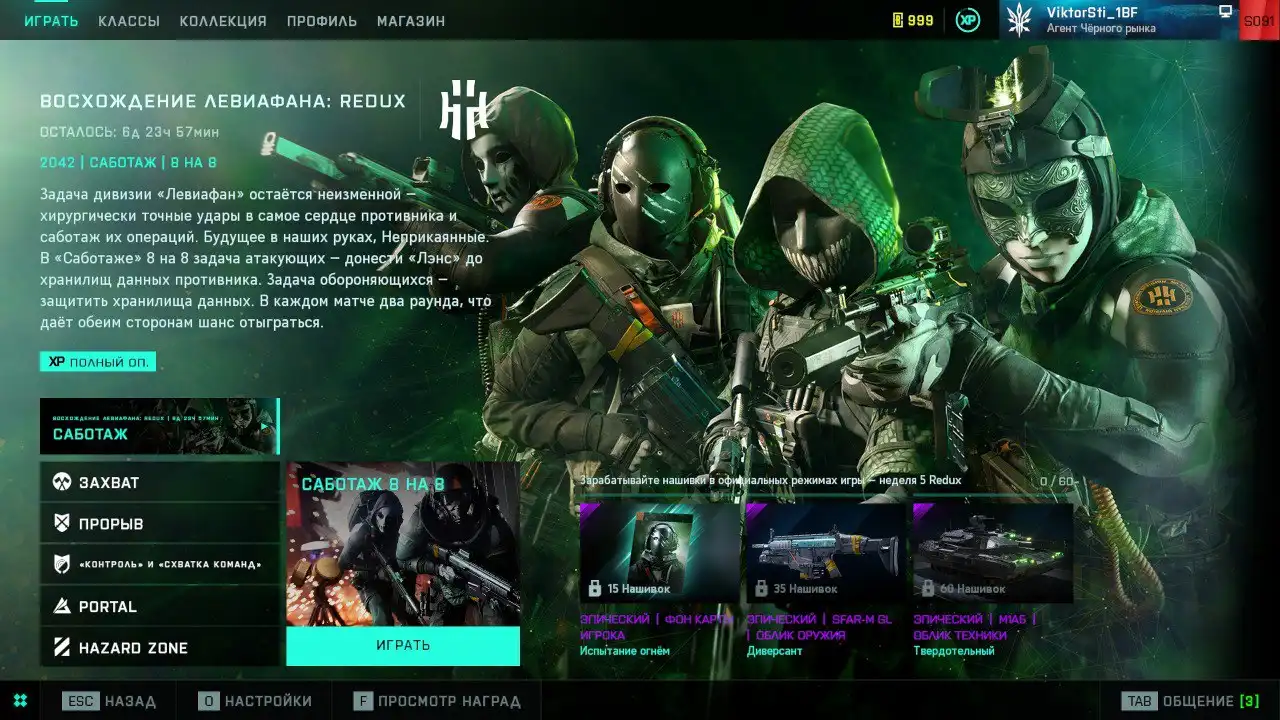Click the four-dot menu icon in bottom-left corner
Screen dimensions: 1280x720
click(x=20, y=700)
